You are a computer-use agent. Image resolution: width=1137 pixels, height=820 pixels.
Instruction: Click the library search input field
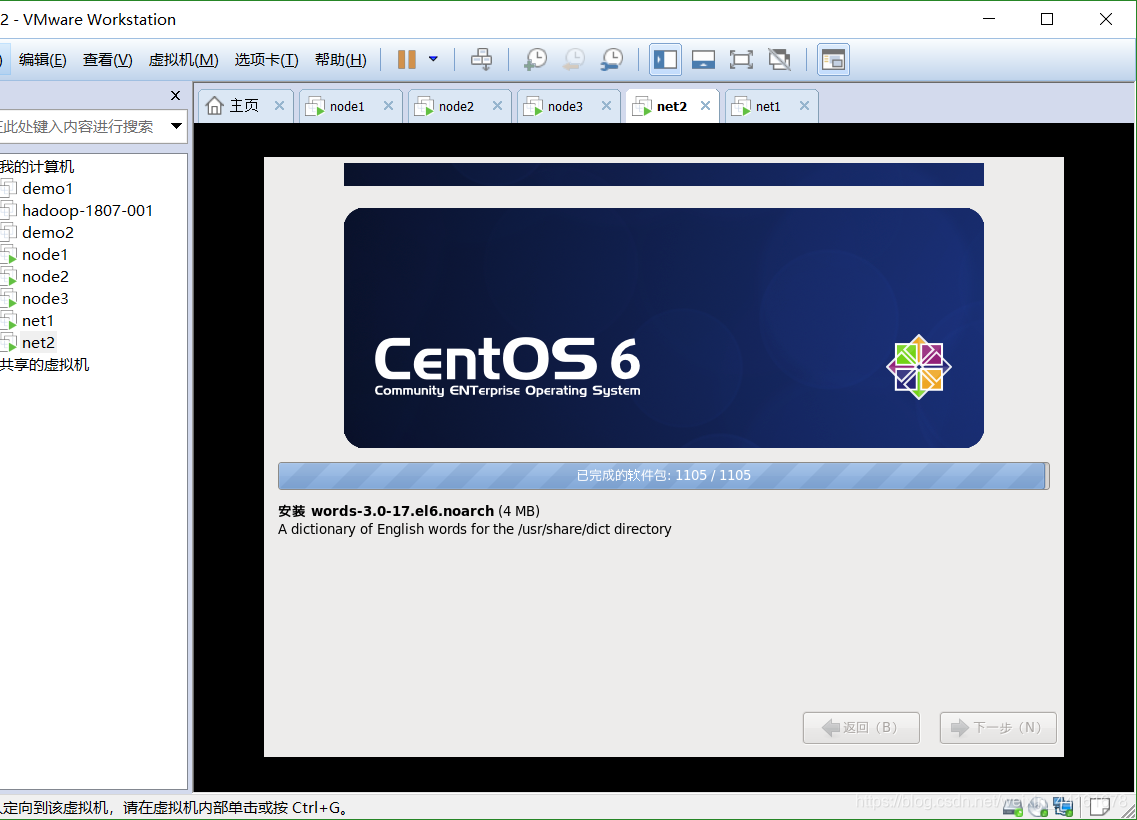pos(82,127)
